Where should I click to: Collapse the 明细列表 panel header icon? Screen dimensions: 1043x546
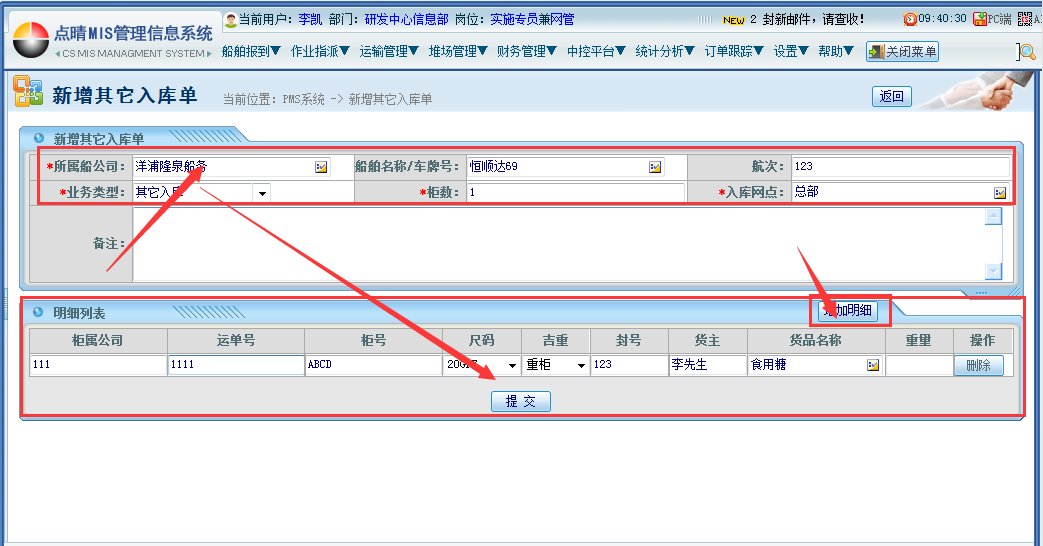(39, 312)
